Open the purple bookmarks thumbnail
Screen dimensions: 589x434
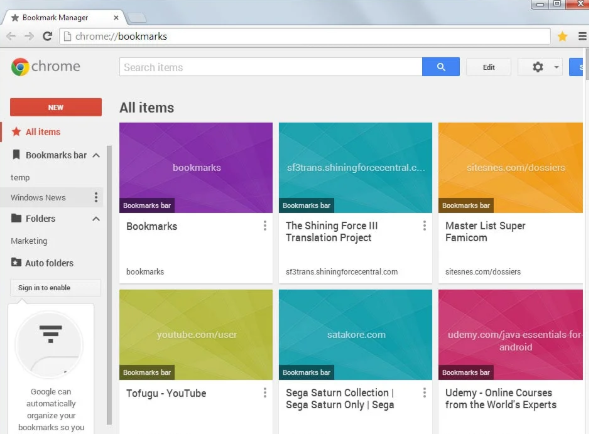point(196,168)
